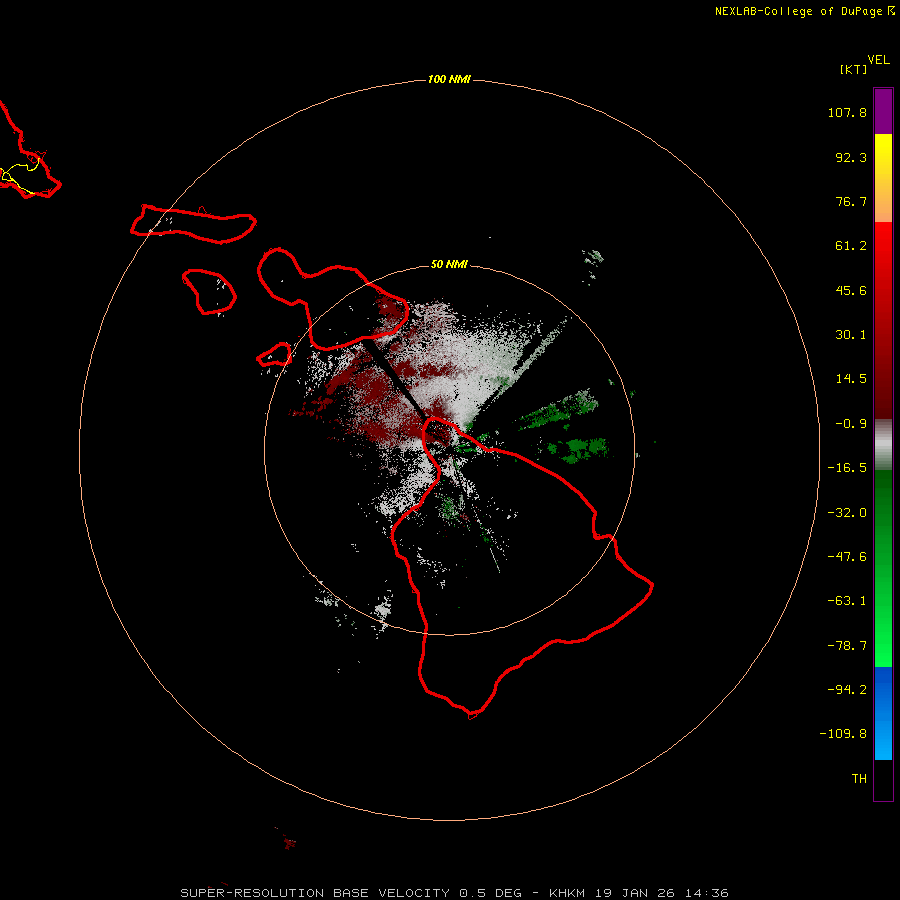Click the TH threshold label
This screenshot has height=900, width=900.
pos(859,779)
